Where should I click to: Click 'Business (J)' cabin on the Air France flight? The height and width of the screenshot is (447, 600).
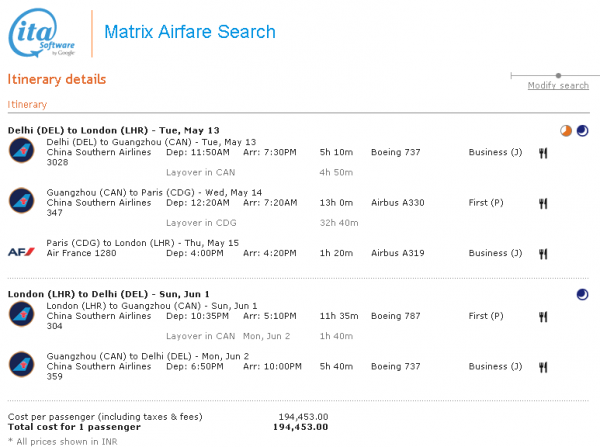[496, 253]
